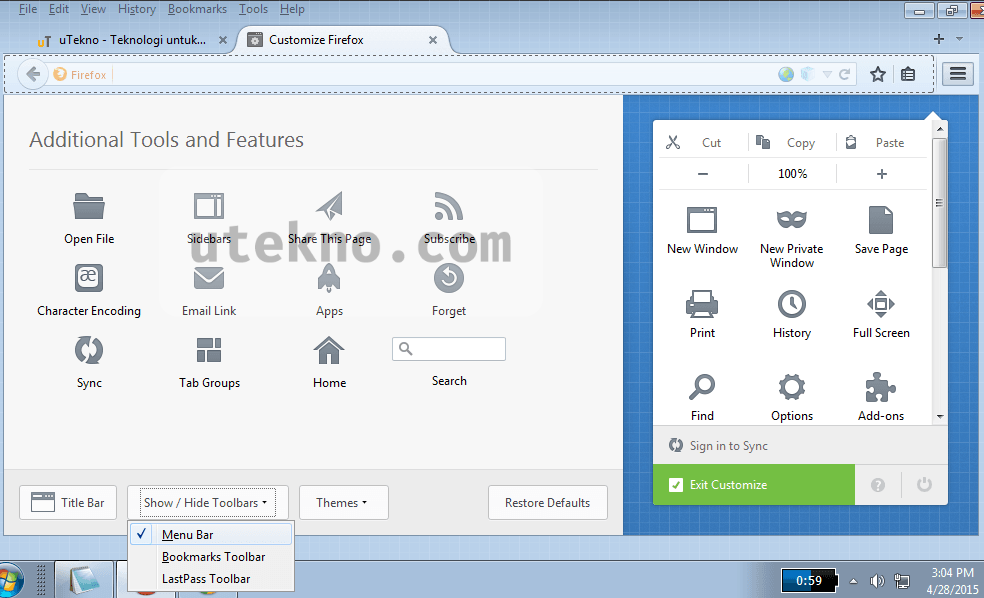984x598 pixels.
Task: Click the power quit icon in panel
Action: 924,484
